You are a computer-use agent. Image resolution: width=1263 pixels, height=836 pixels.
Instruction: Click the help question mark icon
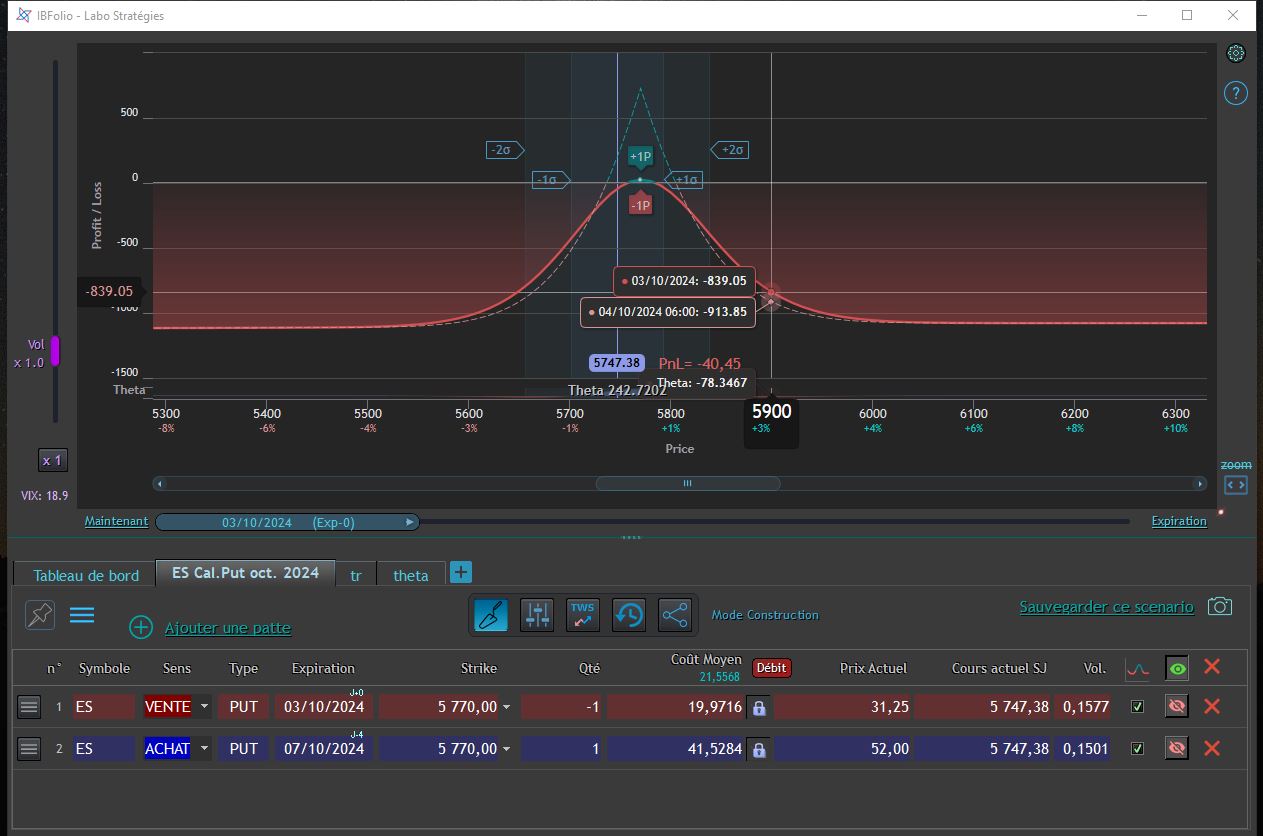1236,94
